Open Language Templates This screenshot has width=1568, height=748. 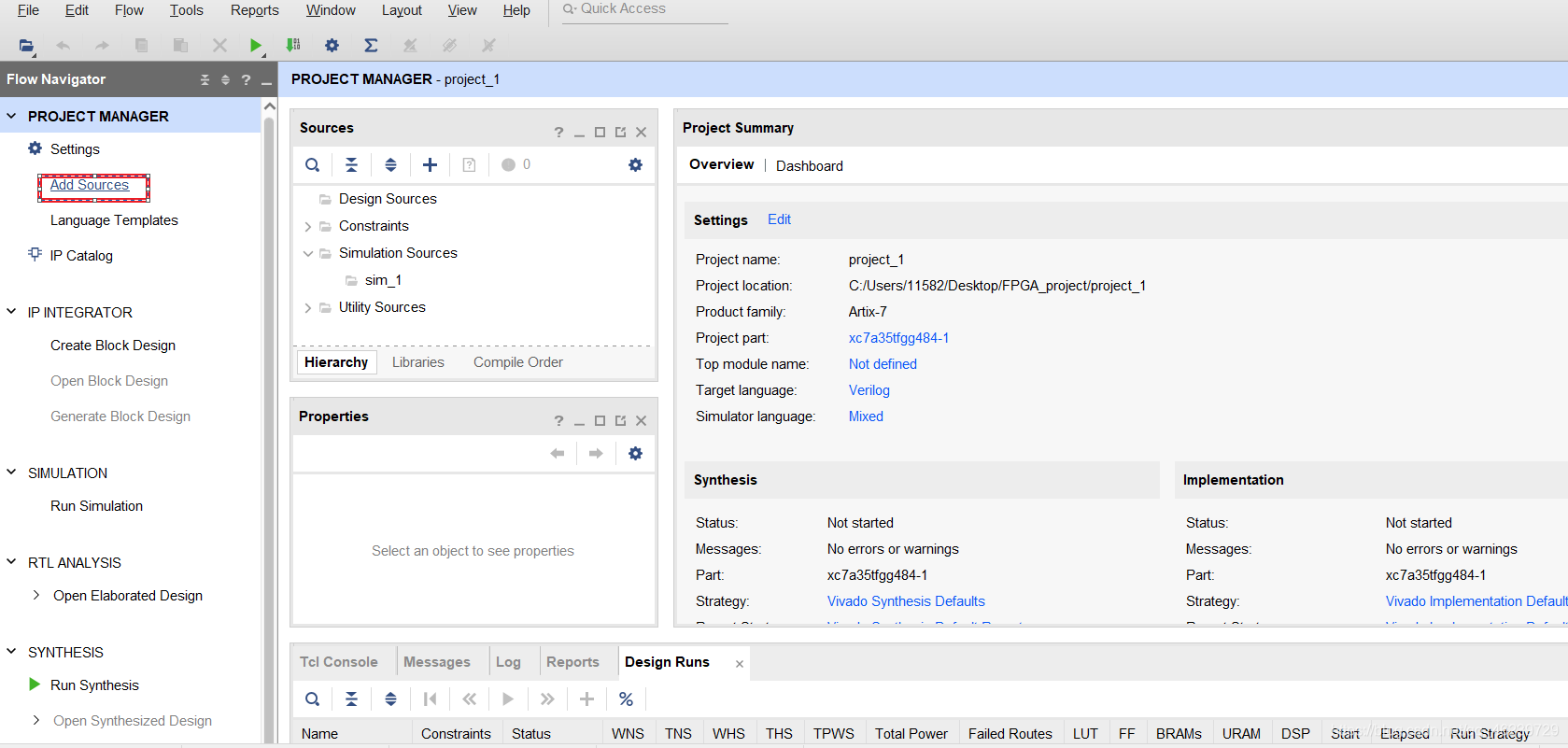(x=114, y=220)
